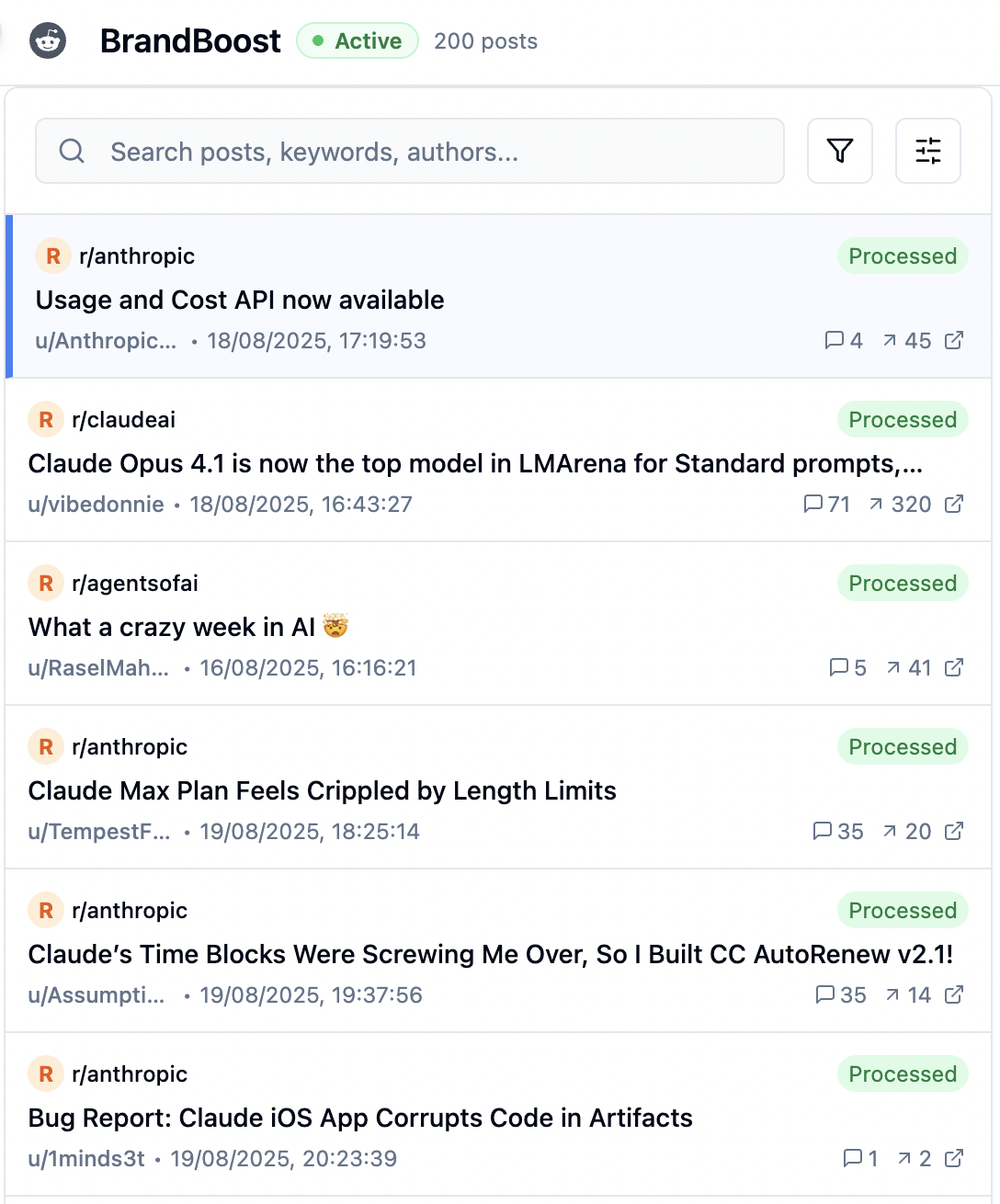Screen dimensions: 1000x1204
Task: Select the 'Usage and Cost API now available' post title
Action: pyautogui.click(x=238, y=300)
